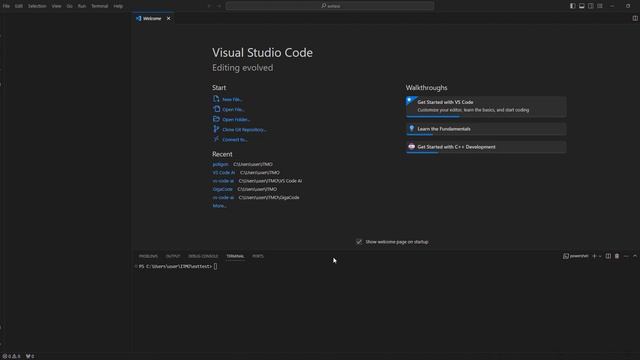Open the Go menu
Screen dimensions: 640x360
click(69, 6)
